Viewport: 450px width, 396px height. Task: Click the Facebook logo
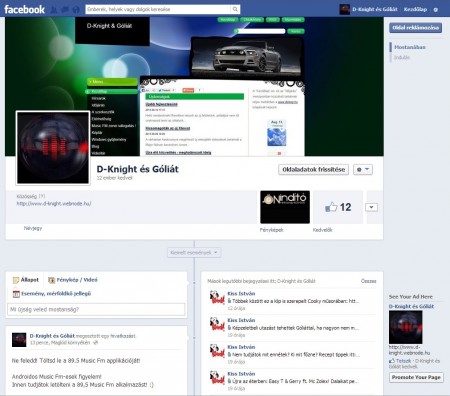coord(24,9)
